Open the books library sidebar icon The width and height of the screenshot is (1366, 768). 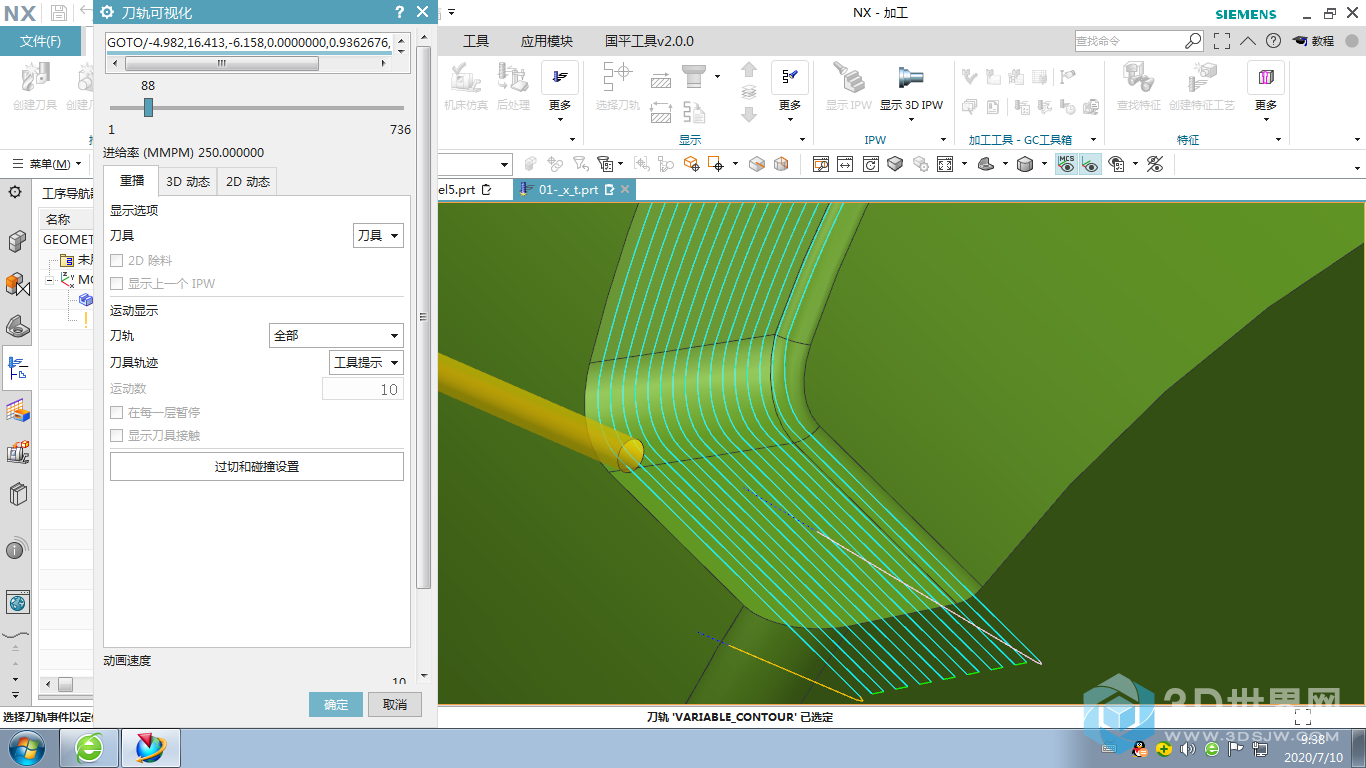tap(17, 494)
